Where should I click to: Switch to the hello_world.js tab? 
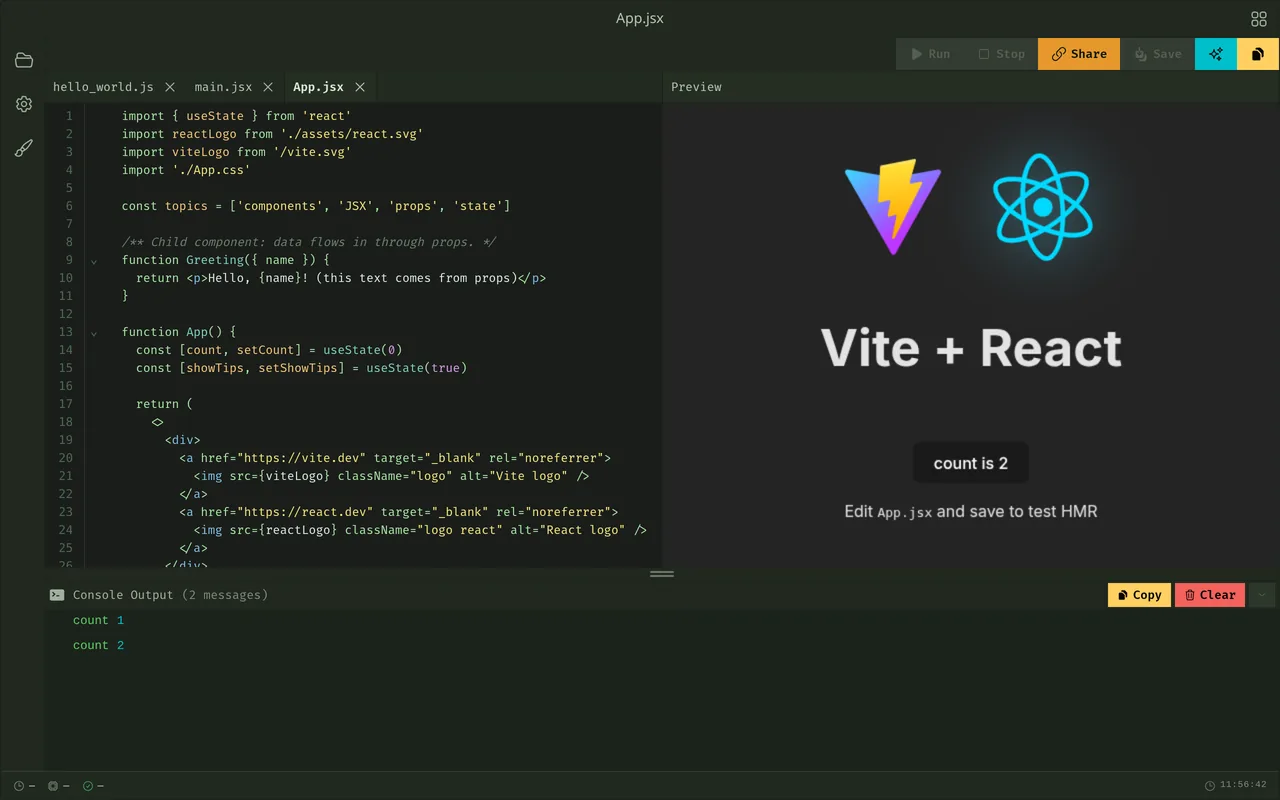click(103, 87)
